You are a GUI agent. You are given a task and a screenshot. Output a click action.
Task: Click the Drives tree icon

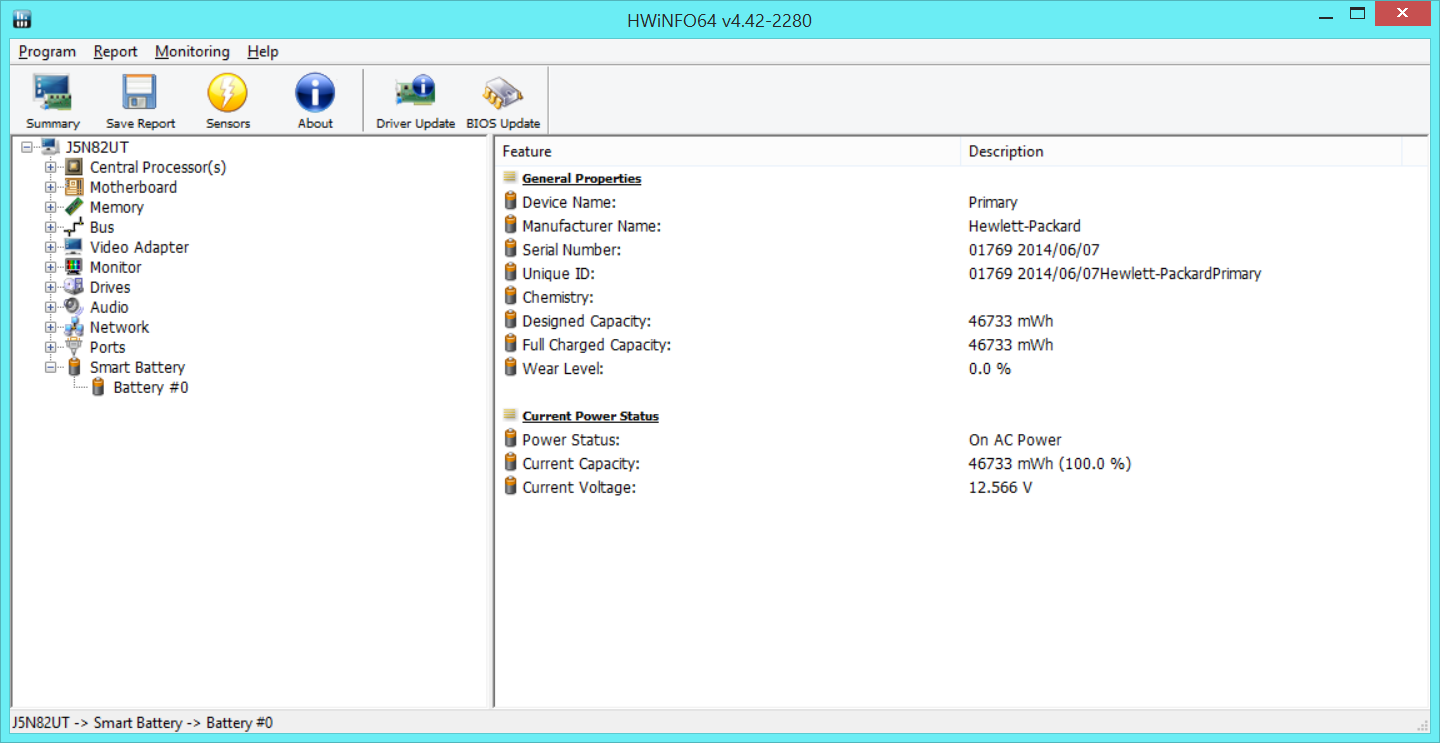(74, 287)
